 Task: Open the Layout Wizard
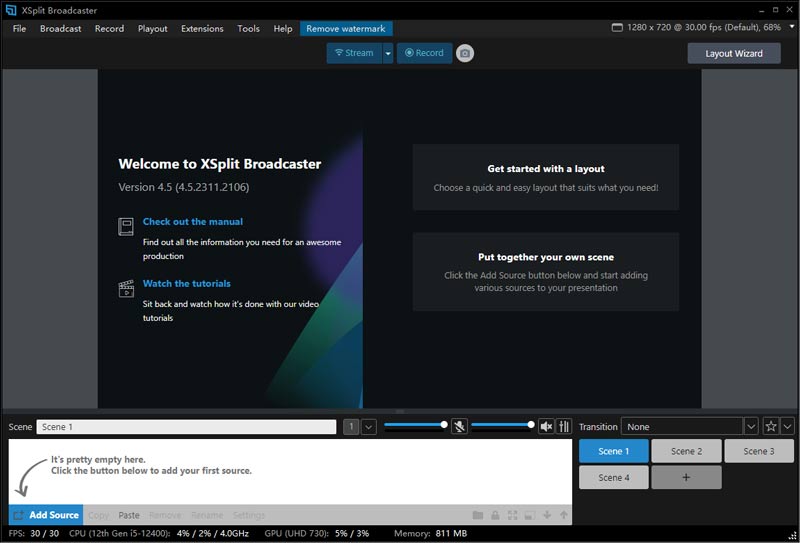[x=734, y=54]
